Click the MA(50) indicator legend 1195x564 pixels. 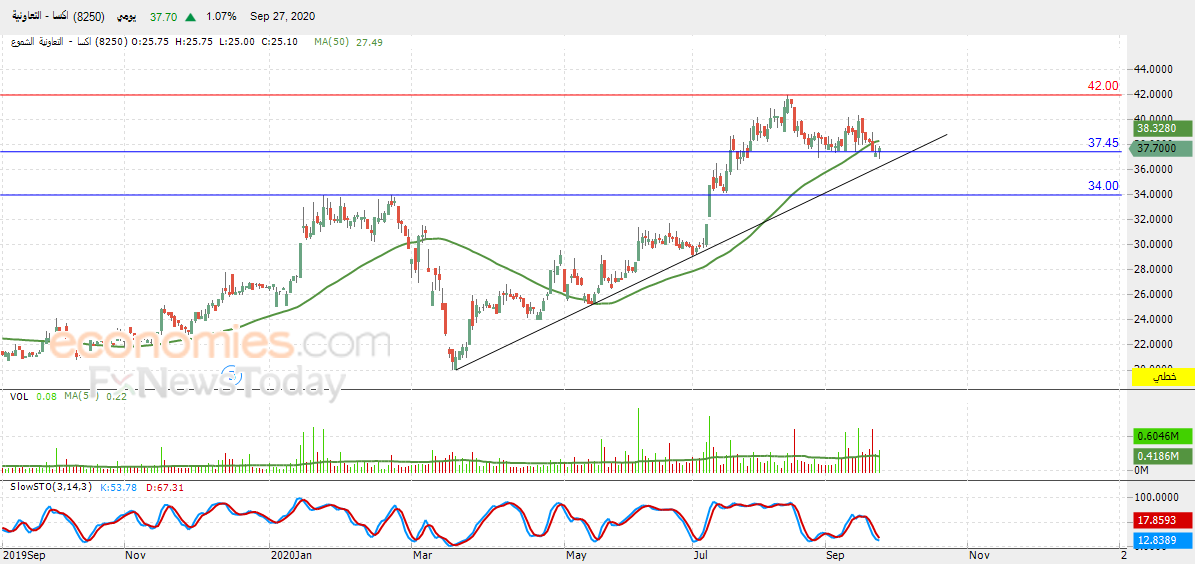[332, 43]
